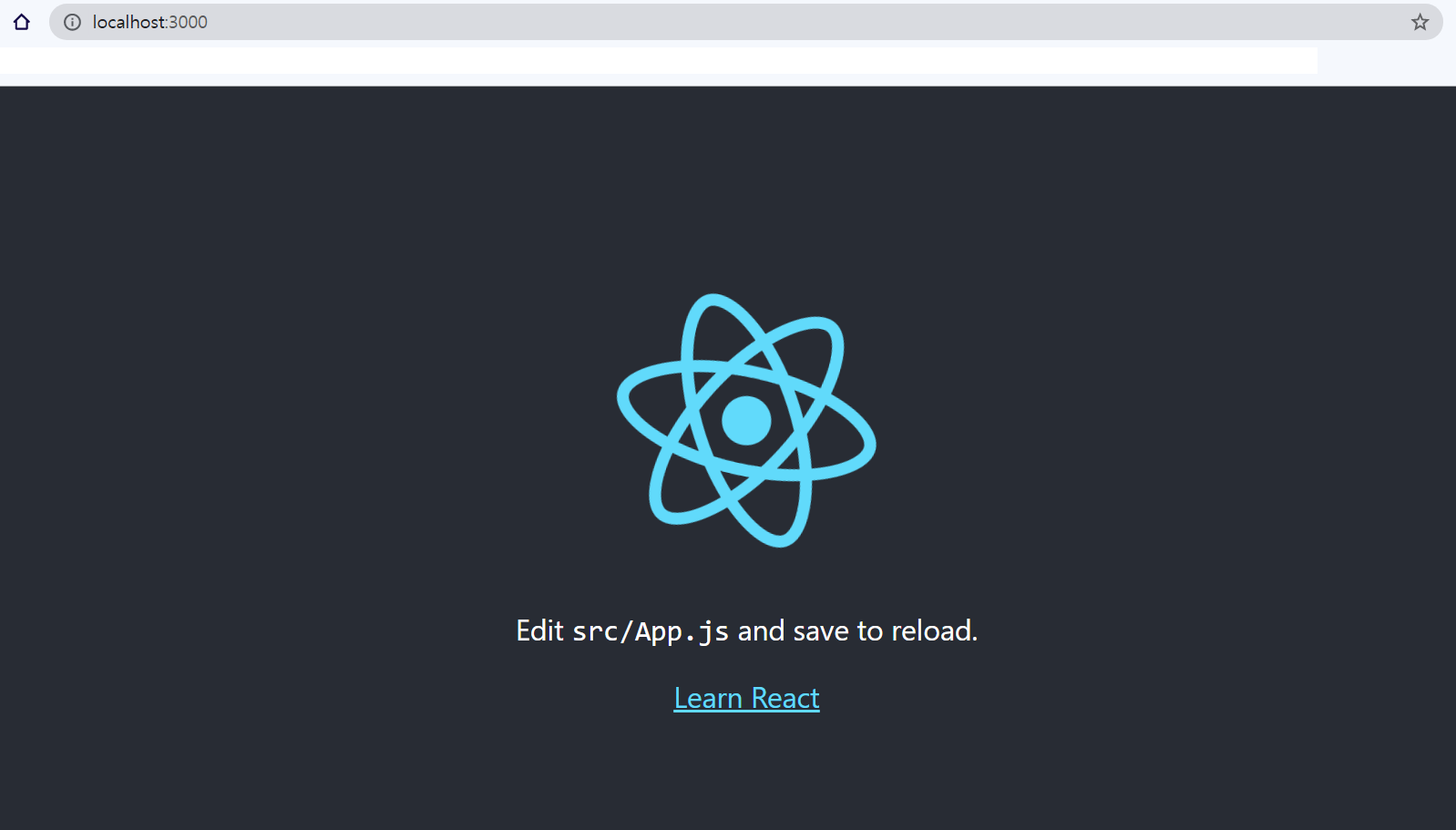Click empty area of the address bar

tap(802, 22)
